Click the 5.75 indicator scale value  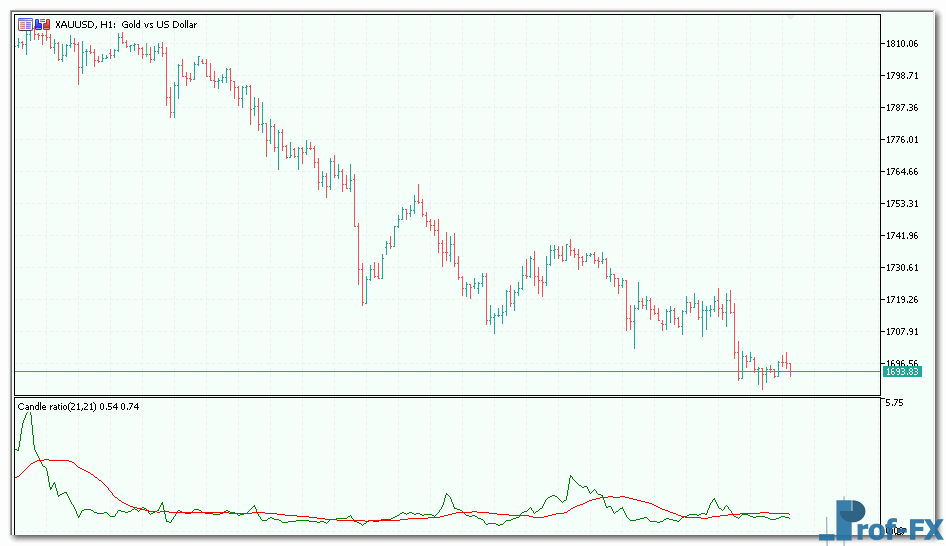coord(893,403)
